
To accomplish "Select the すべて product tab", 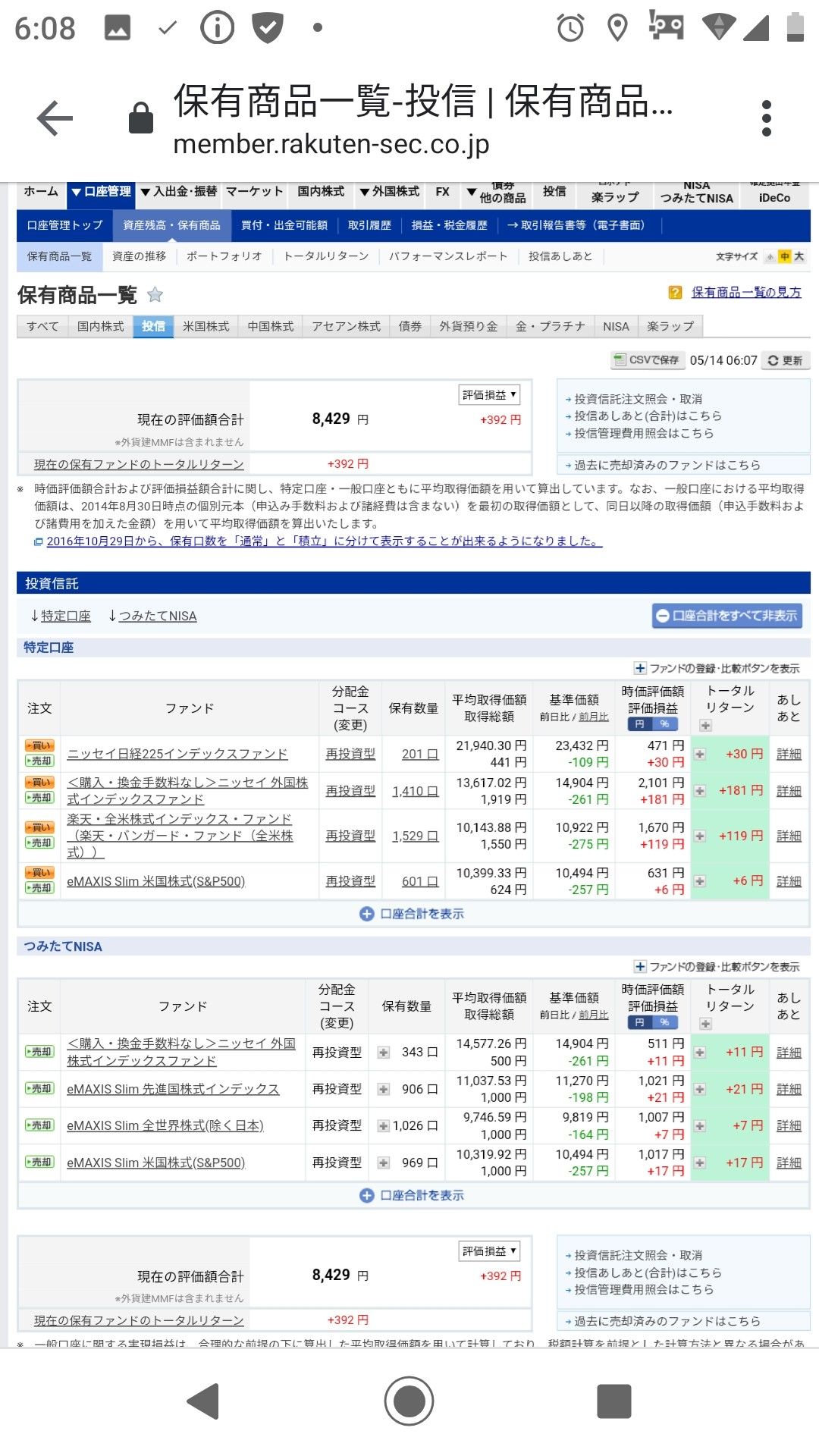I will pyautogui.click(x=42, y=326).
